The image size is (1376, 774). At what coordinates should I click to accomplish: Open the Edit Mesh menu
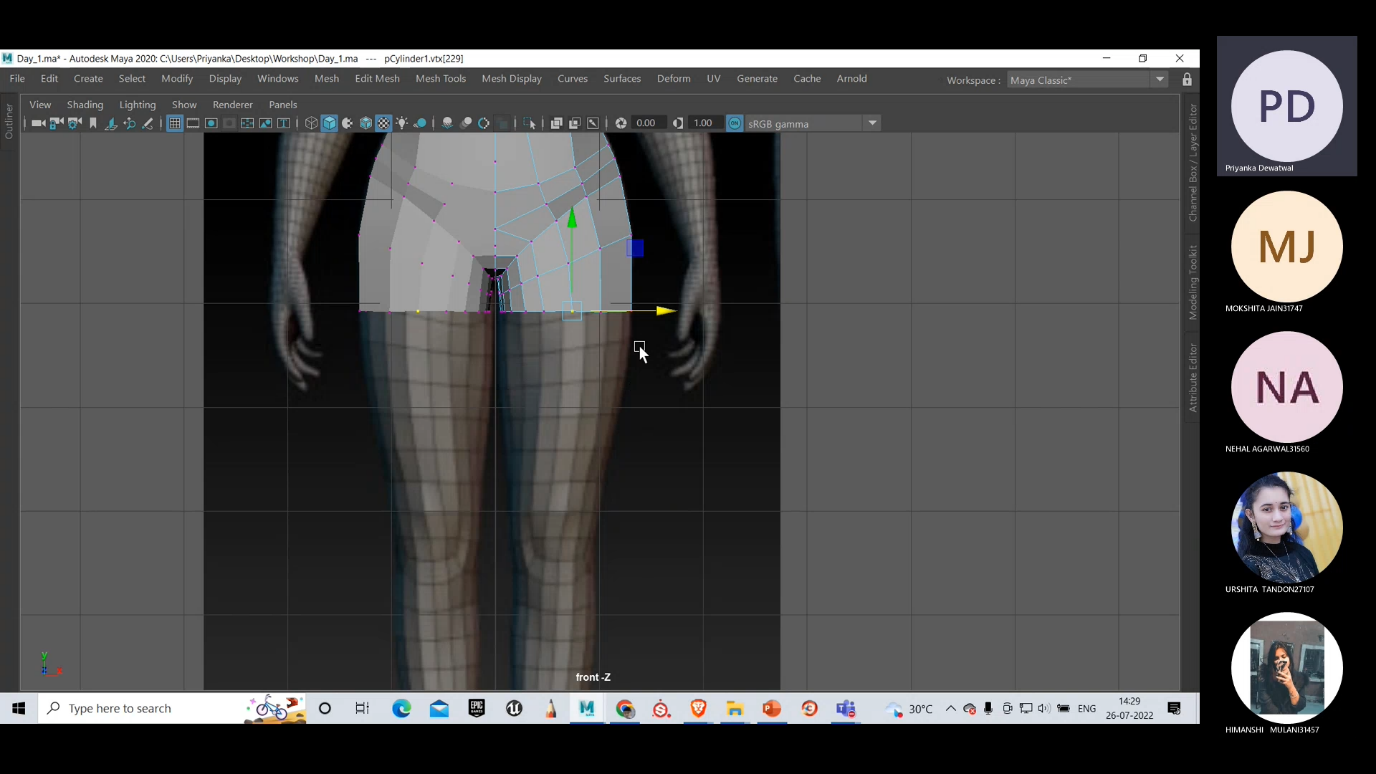377,79
